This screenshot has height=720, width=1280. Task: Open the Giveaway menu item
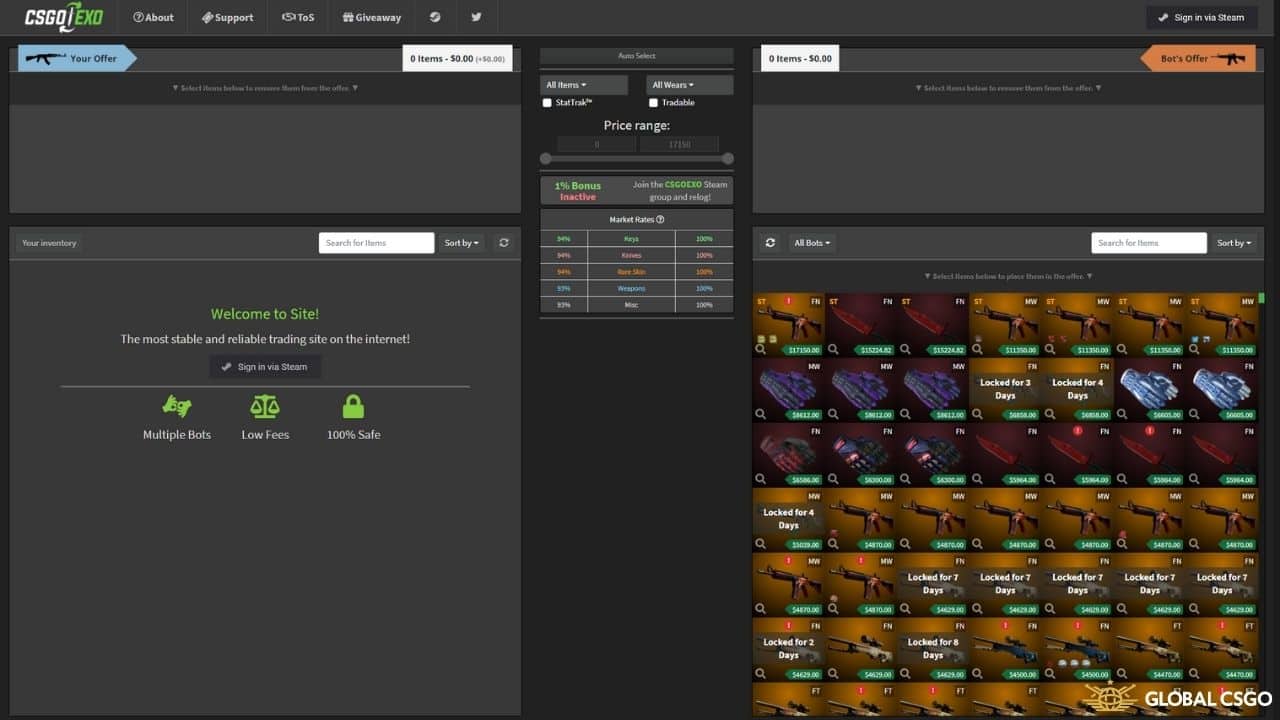[372, 17]
